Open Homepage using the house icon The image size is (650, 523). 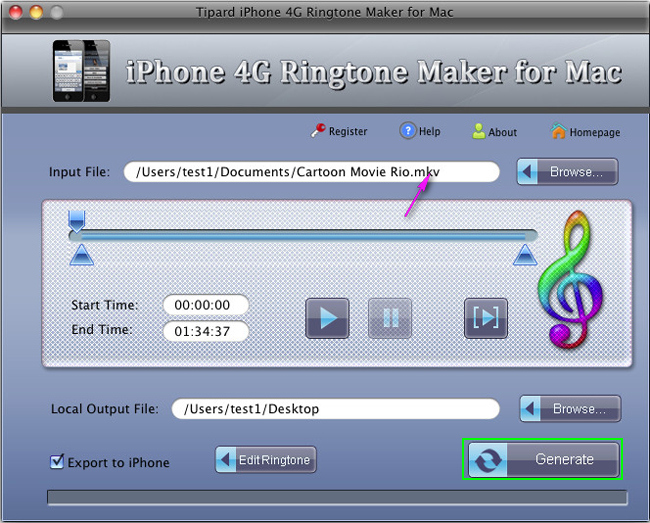point(558,131)
